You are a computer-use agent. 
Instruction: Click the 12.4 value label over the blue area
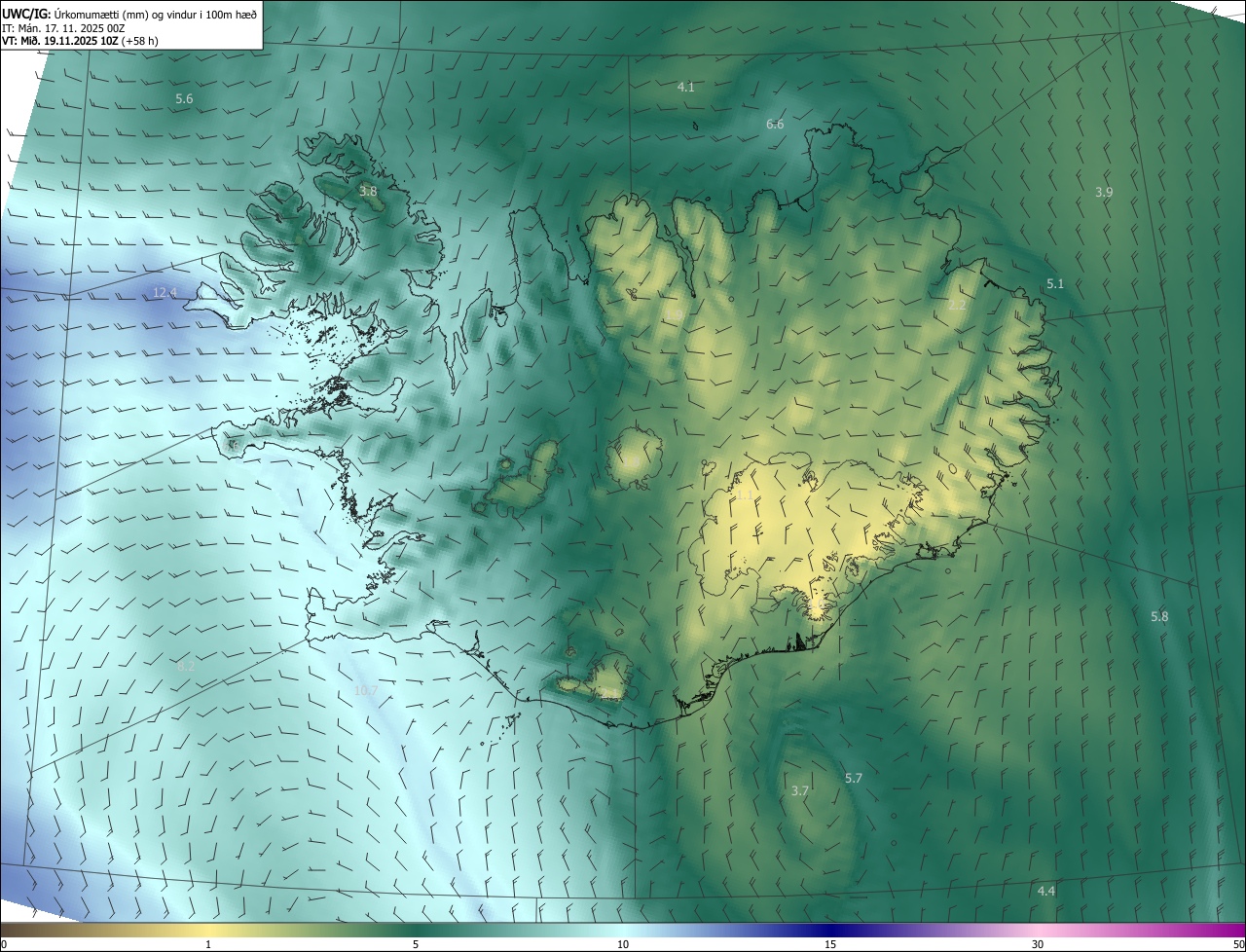[x=165, y=292]
